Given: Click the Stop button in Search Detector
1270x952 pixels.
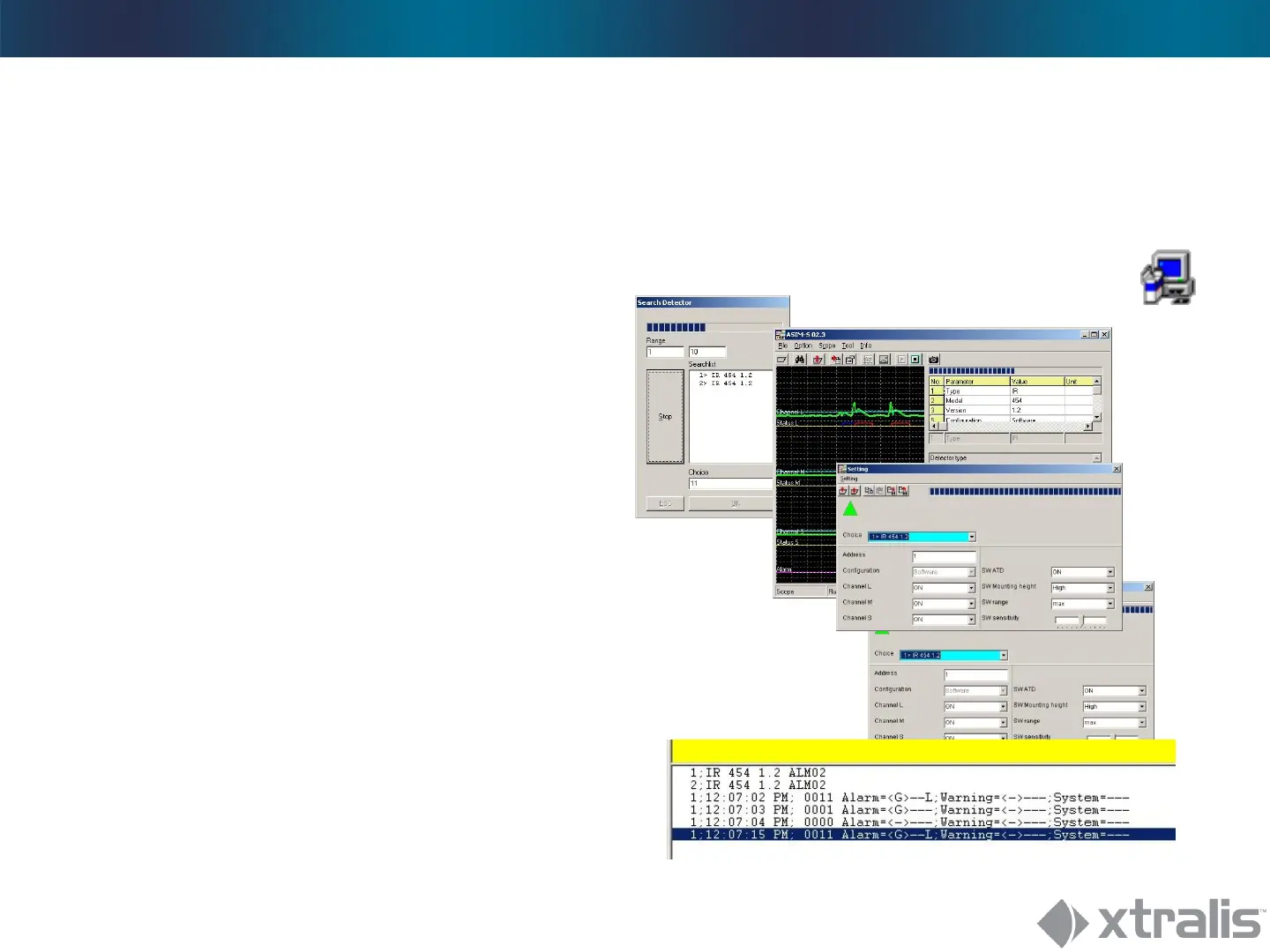Looking at the screenshot, I should tap(665, 417).
